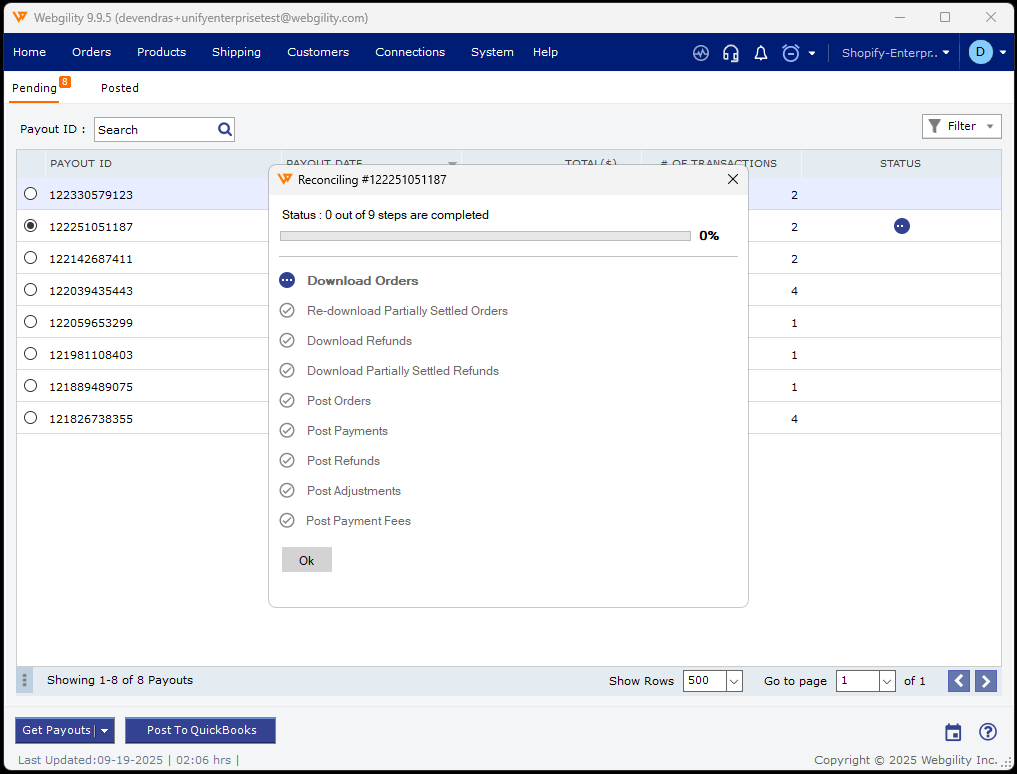The height and width of the screenshot is (774, 1017).
Task: Open the Shopify-Enterprise store selector dropdown
Action: pyautogui.click(x=895, y=53)
